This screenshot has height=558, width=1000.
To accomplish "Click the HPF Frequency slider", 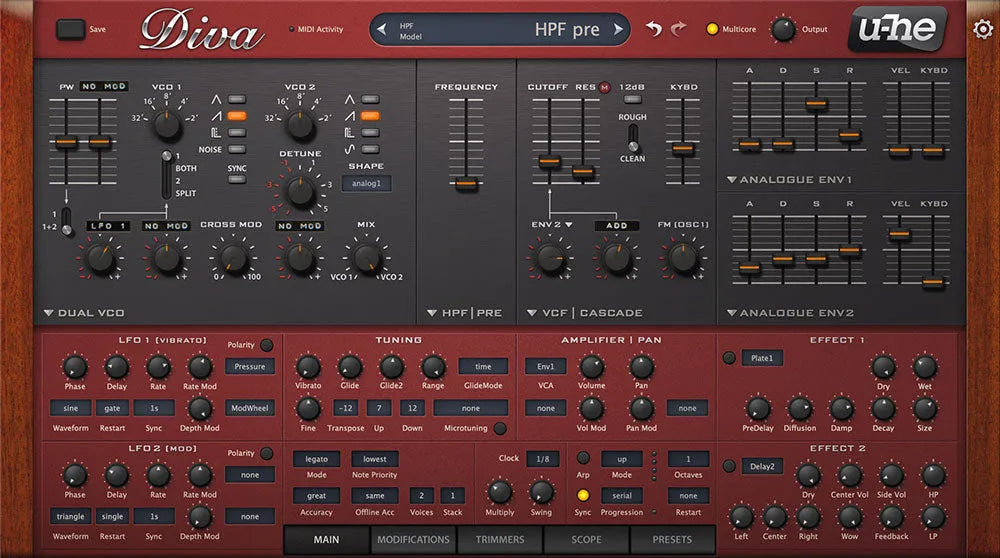I will coord(466,183).
